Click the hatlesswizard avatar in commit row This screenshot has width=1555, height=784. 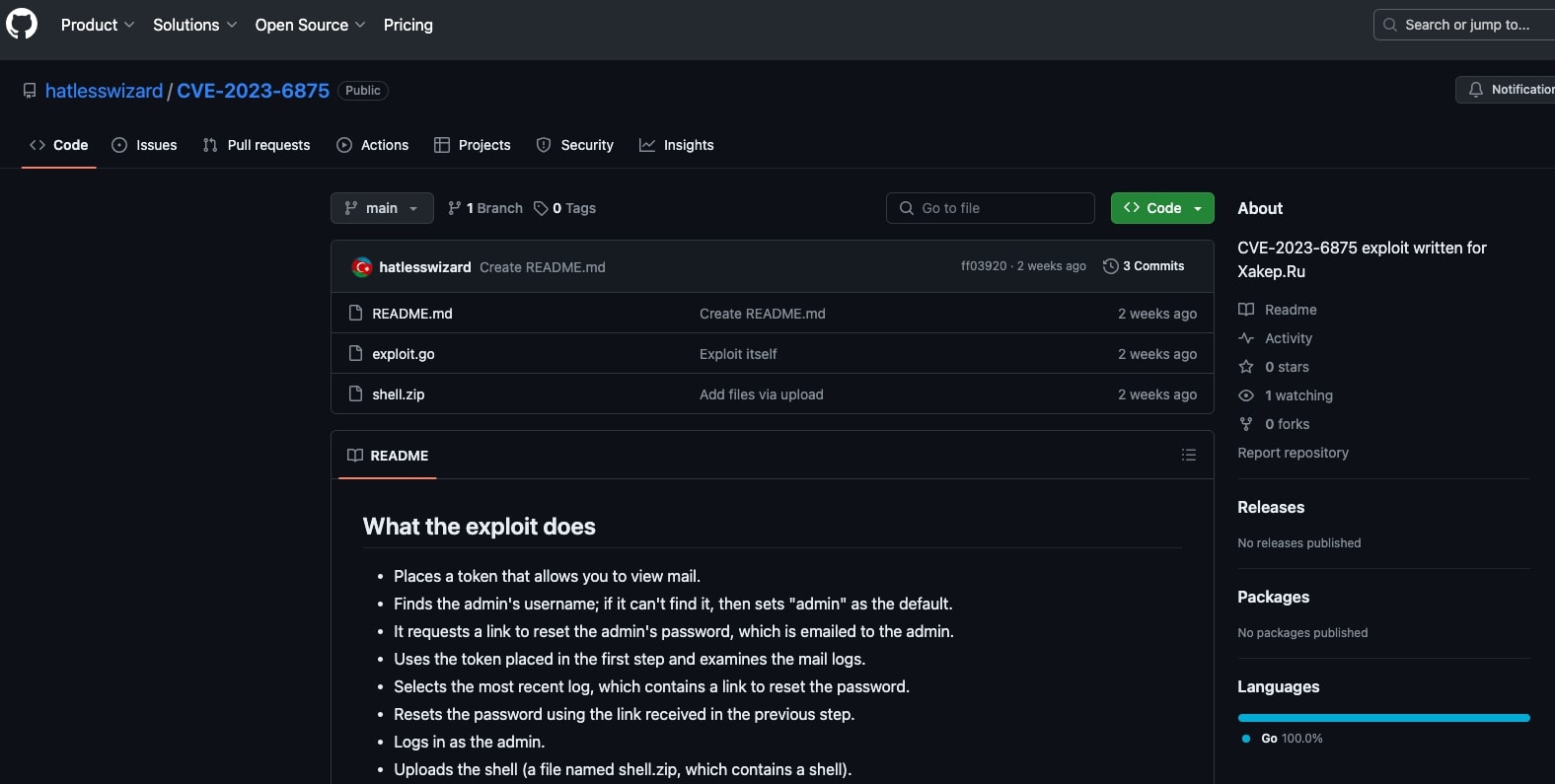[x=362, y=267]
